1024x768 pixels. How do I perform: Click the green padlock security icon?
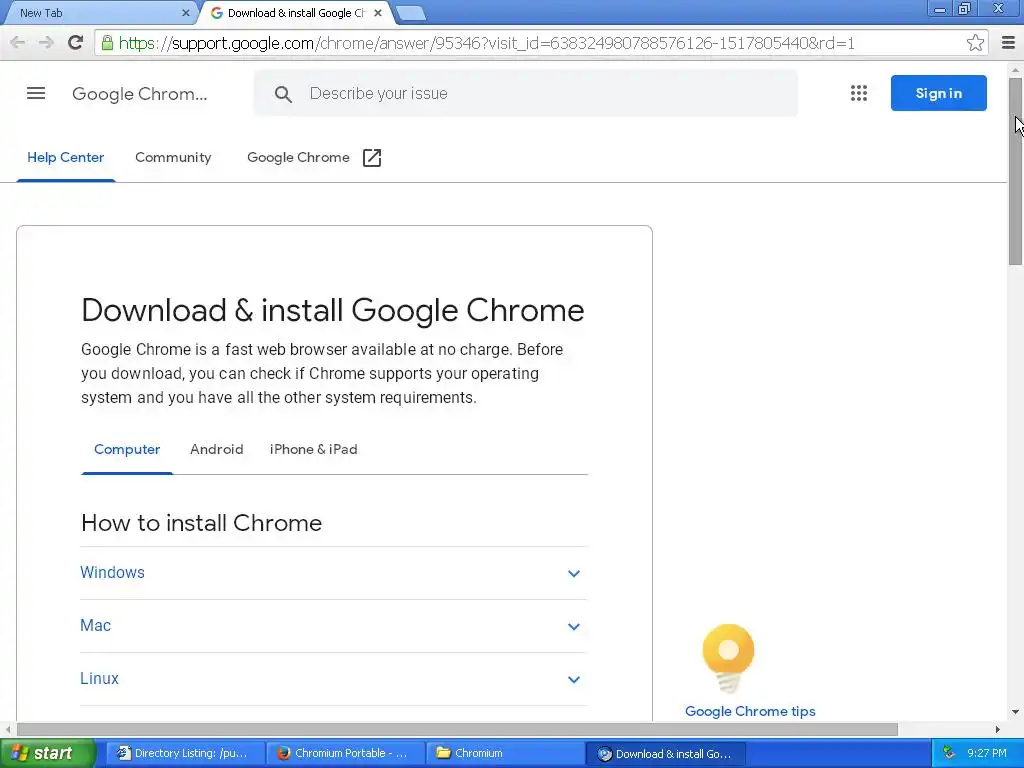(107, 43)
